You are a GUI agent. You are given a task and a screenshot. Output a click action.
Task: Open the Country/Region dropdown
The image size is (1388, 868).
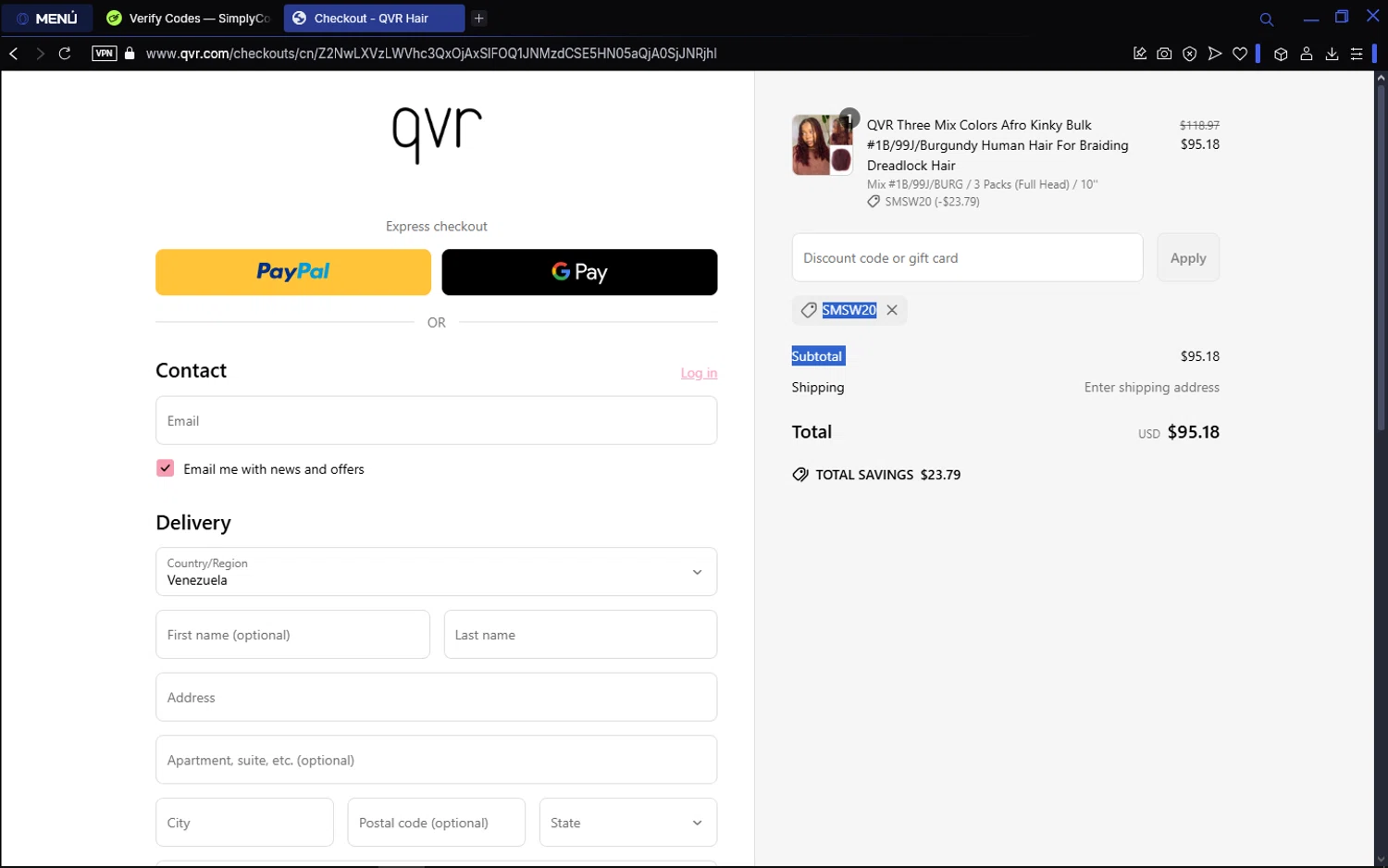[436, 572]
